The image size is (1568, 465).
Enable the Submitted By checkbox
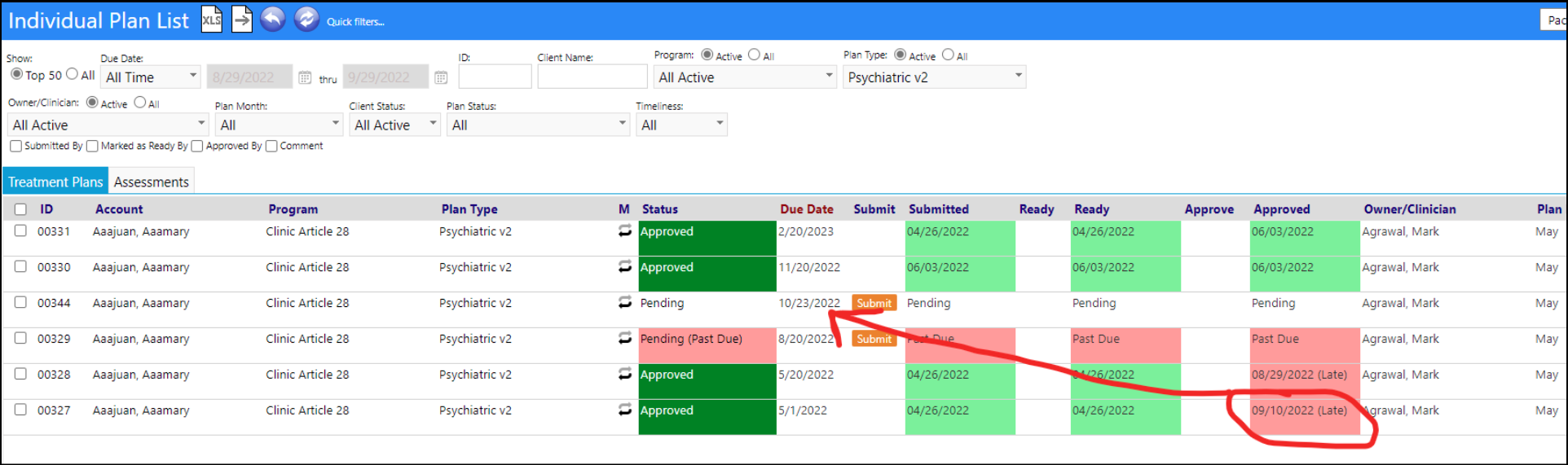tap(15, 146)
